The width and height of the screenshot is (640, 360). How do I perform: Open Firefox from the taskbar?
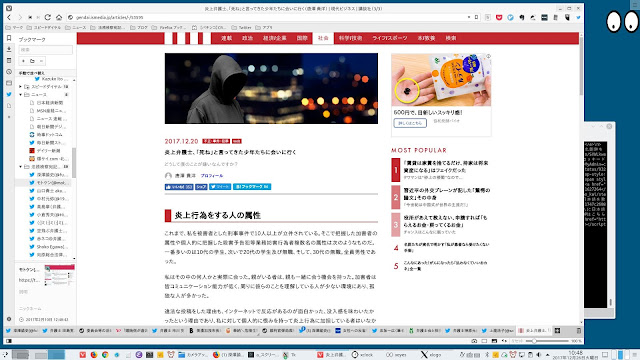click(94, 355)
